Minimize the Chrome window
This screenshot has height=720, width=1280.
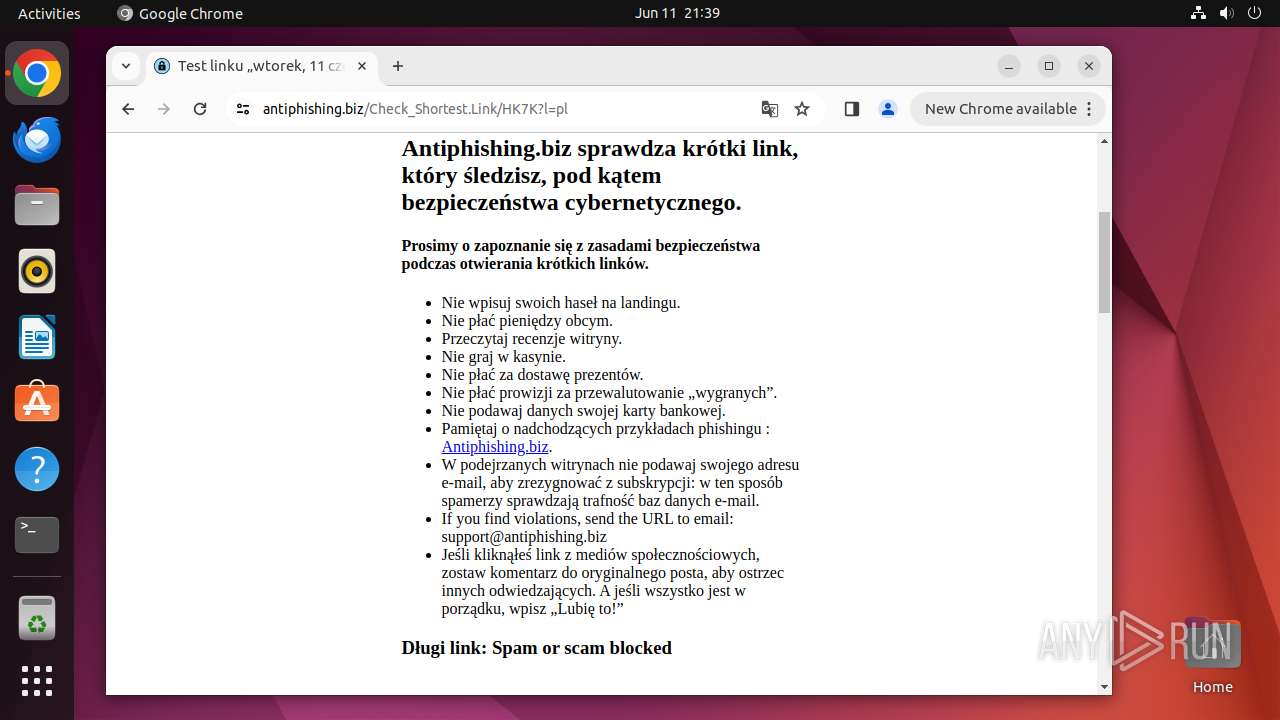tap(1009, 66)
